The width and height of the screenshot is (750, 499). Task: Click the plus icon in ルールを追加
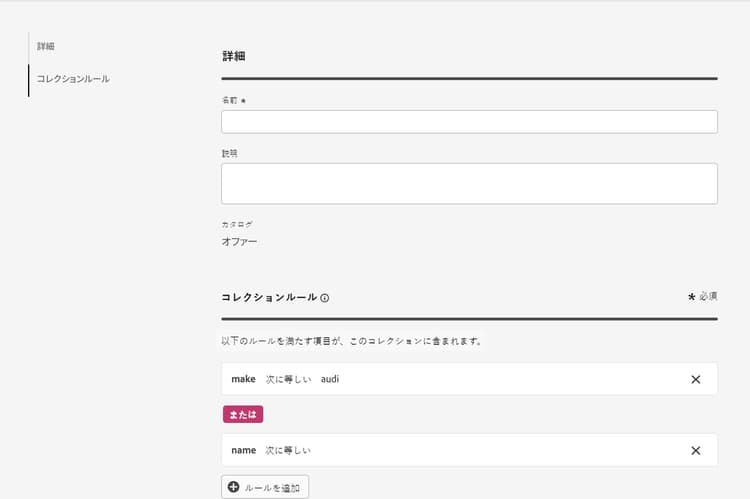[234, 487]
